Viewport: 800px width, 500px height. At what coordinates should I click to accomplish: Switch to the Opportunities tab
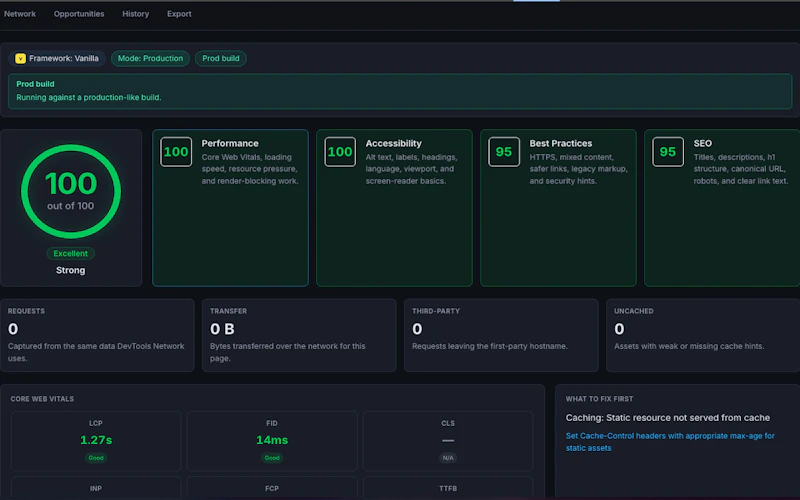coord(79,14)
